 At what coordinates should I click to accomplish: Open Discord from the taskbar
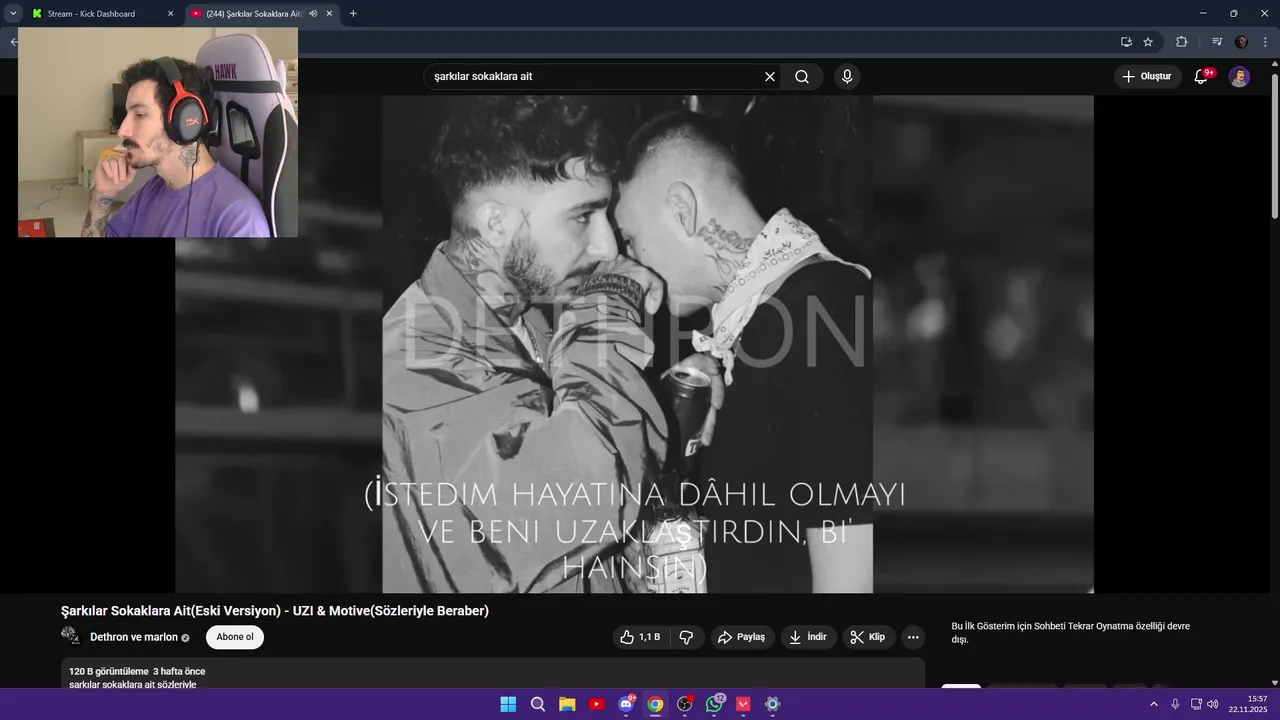[x=626, y=704]
